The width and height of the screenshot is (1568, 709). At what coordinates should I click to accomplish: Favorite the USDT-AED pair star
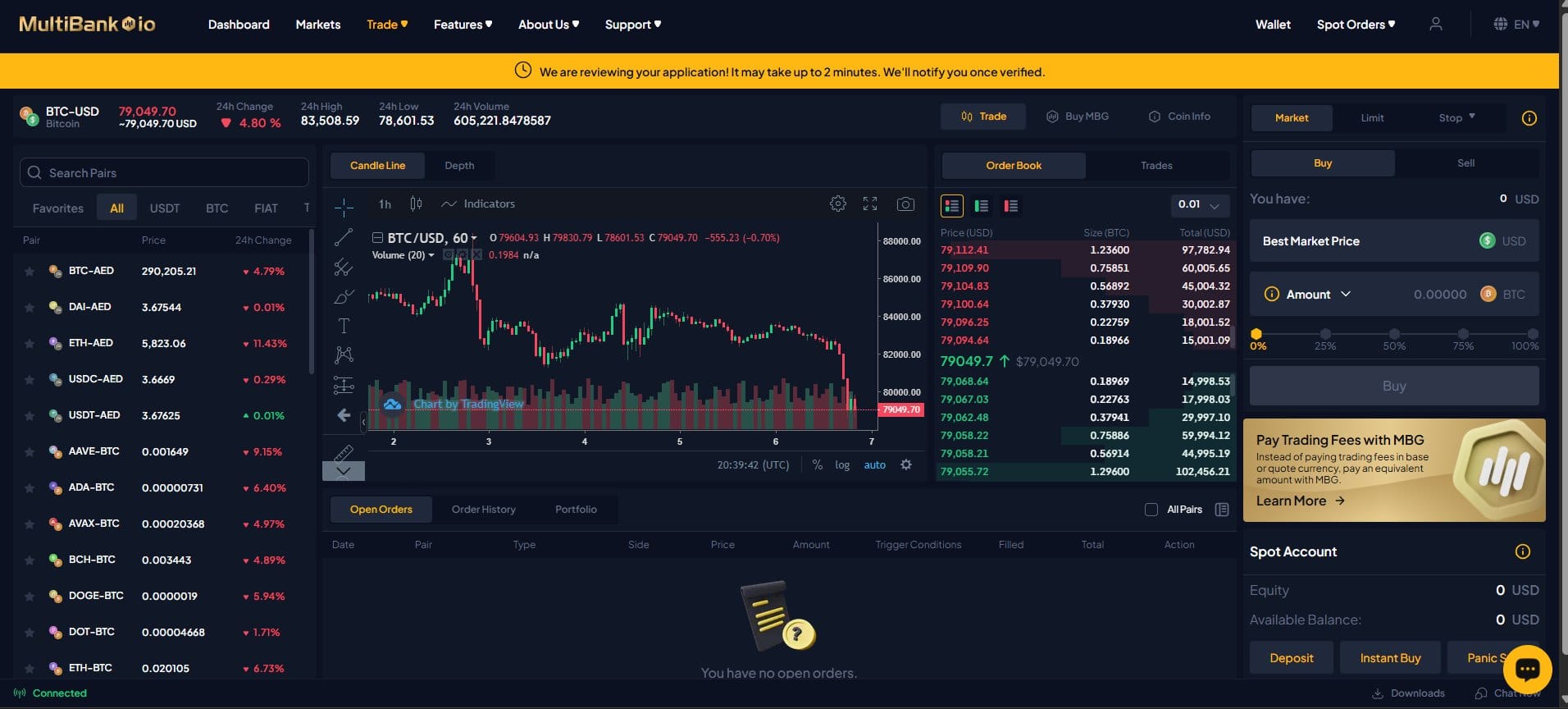click(x=30, y=415)
